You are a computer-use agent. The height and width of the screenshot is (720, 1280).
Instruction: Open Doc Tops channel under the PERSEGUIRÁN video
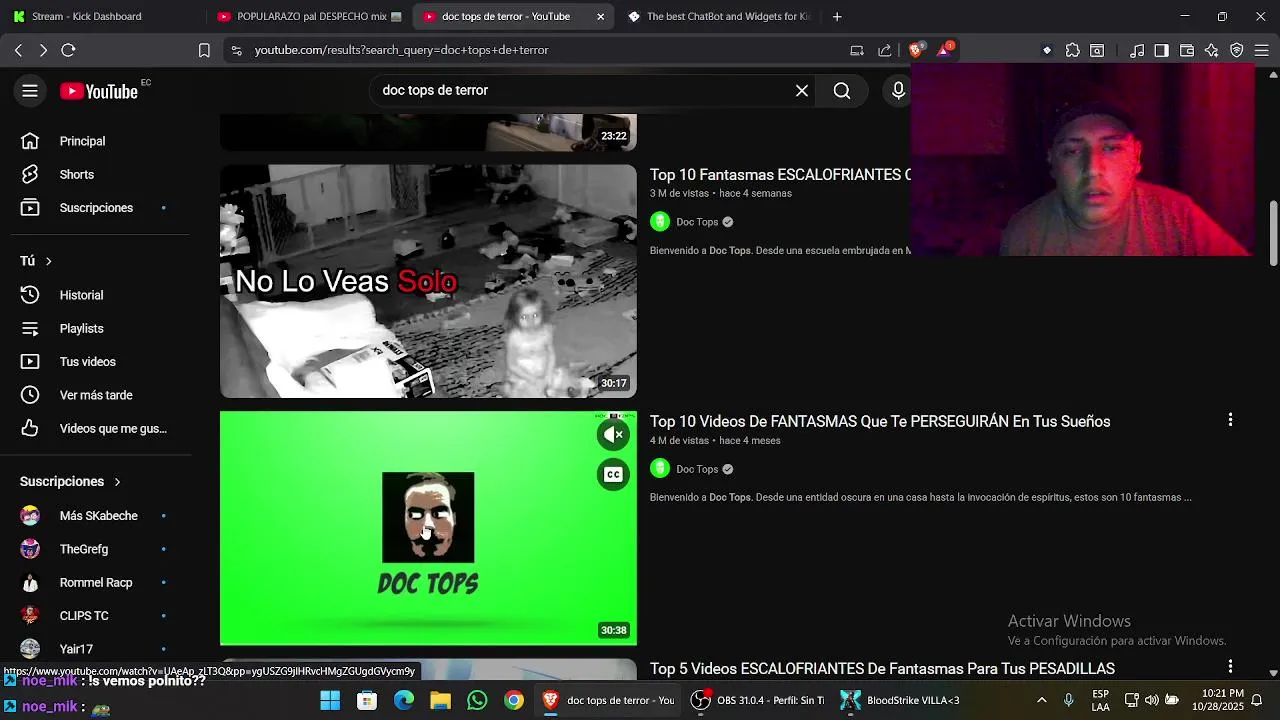(697, 469)
